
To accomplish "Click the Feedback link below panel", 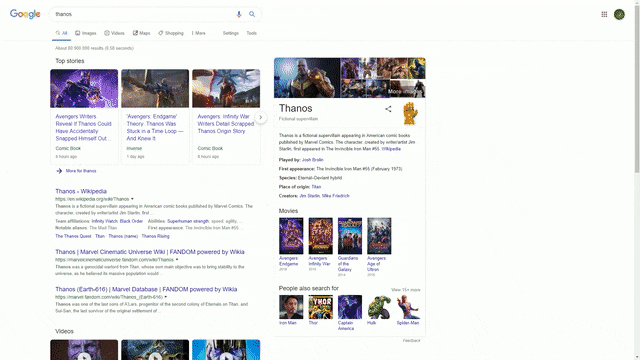I will coord(411,340).
